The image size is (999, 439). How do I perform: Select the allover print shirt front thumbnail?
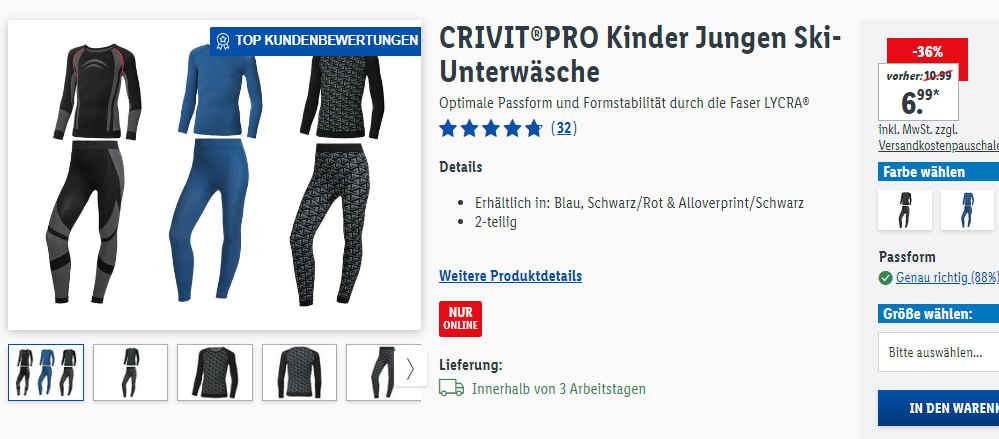(x=215, y=373)
